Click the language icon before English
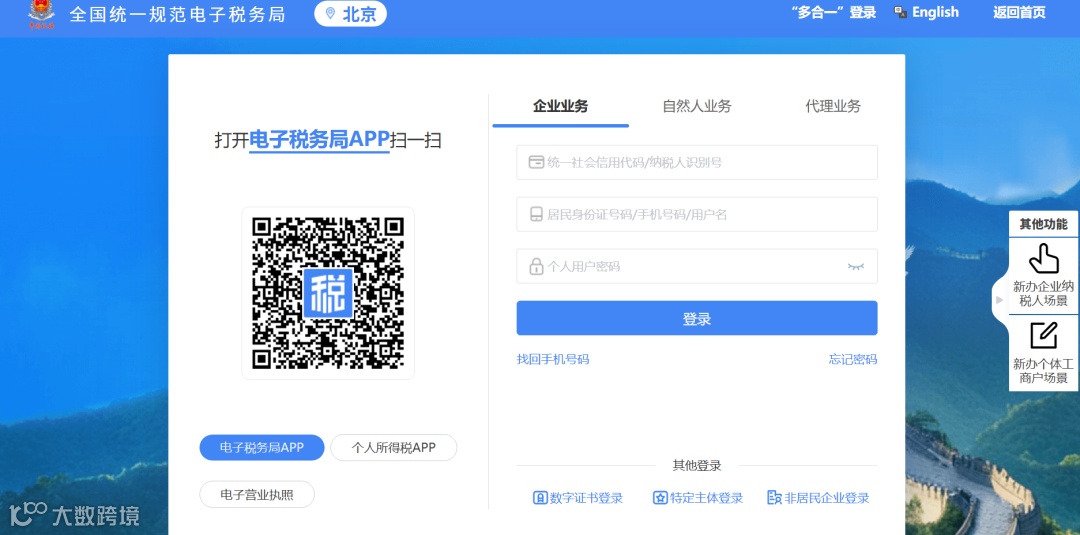 point(900,12)
